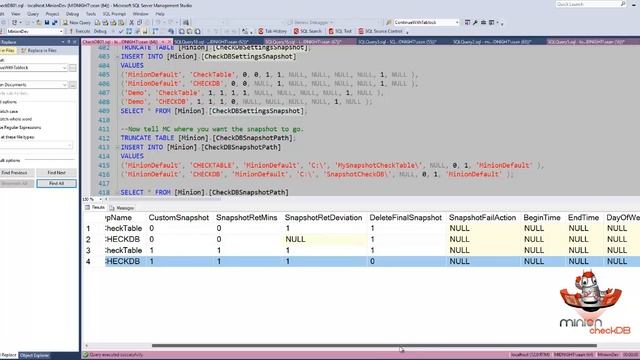Click the Find All button

click(x=56, y=183)
